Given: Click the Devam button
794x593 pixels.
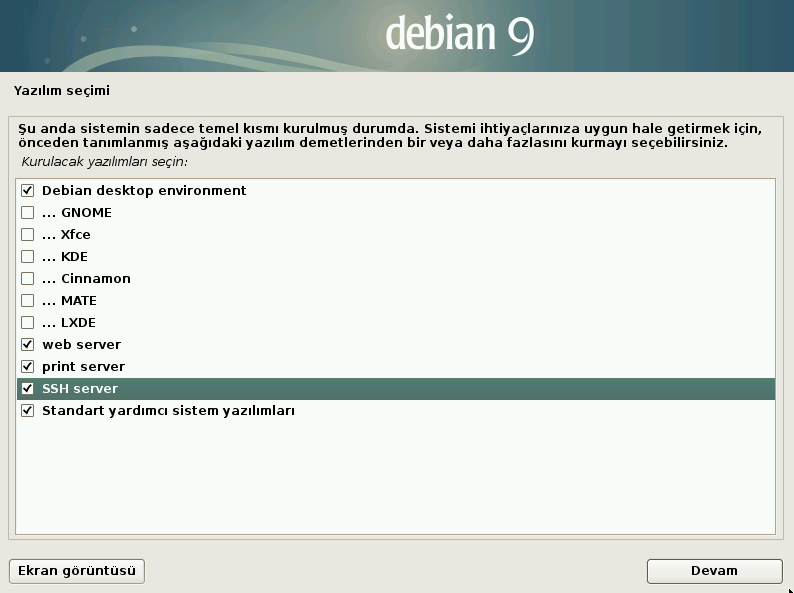Looking at the screenshot, I should pyautogui.click(x=714, y=571).
